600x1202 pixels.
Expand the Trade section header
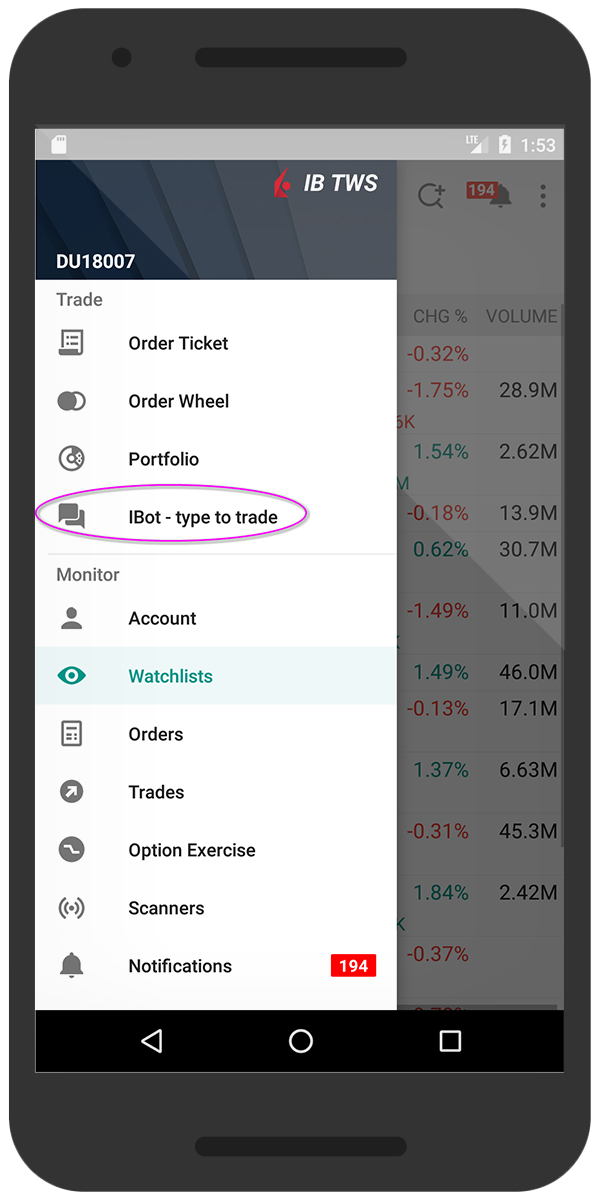click(x=79, y=299)
